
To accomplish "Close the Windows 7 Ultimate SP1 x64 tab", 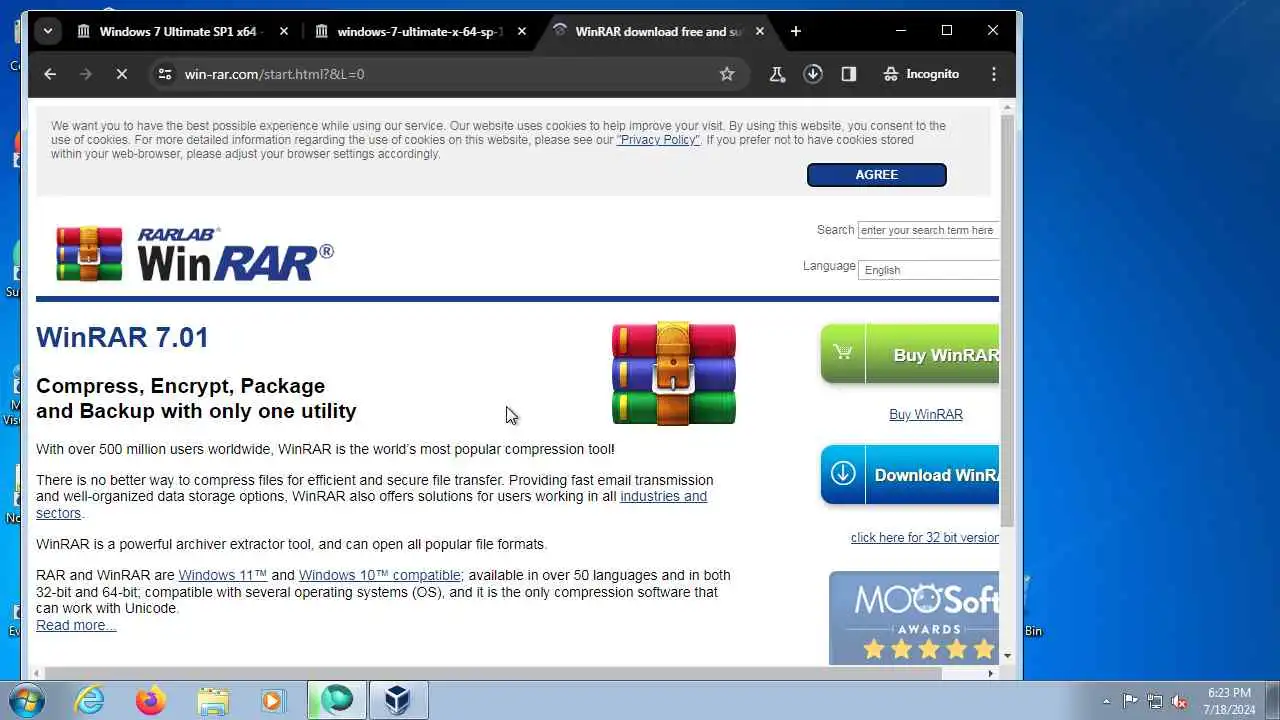I will (x=284, y=31).
